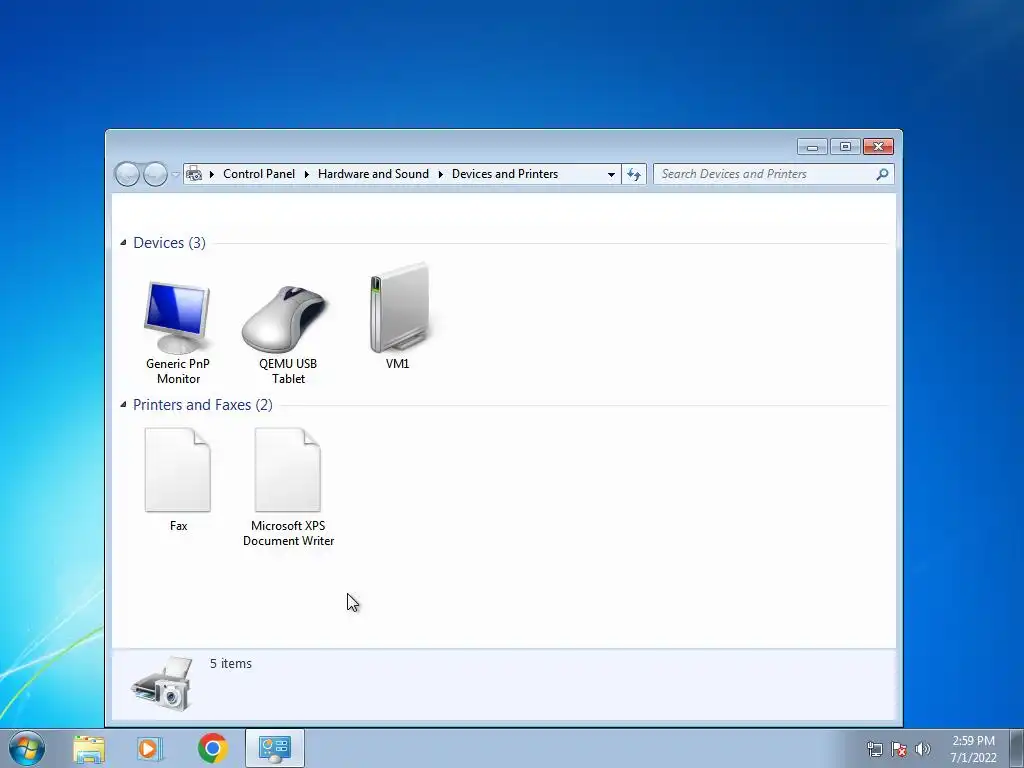
Task: Navigate to Control Panel breadcrumb
Action: pyautogui.click(x=259, y=174)
